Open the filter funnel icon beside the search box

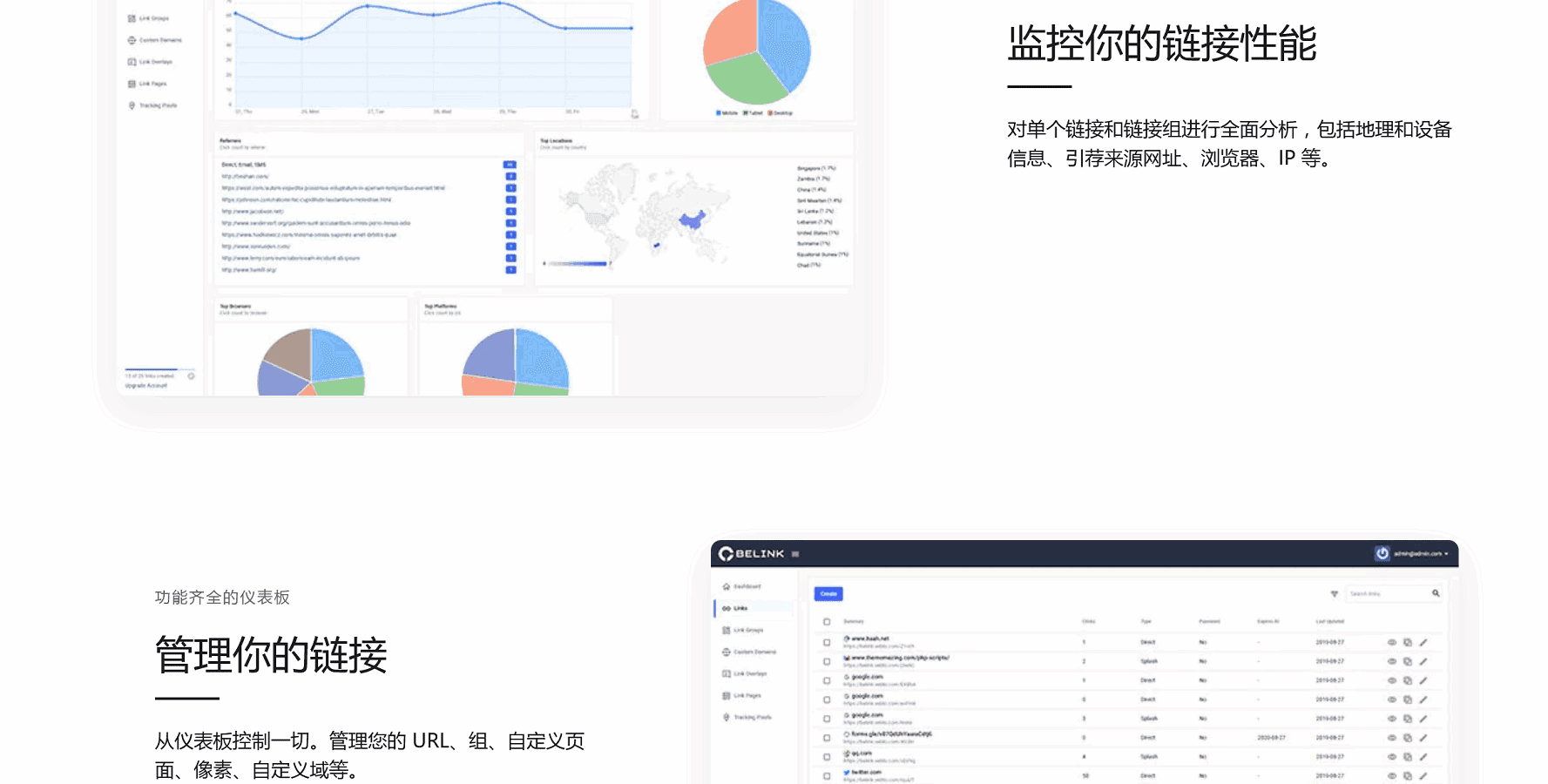pos(1334,594)
